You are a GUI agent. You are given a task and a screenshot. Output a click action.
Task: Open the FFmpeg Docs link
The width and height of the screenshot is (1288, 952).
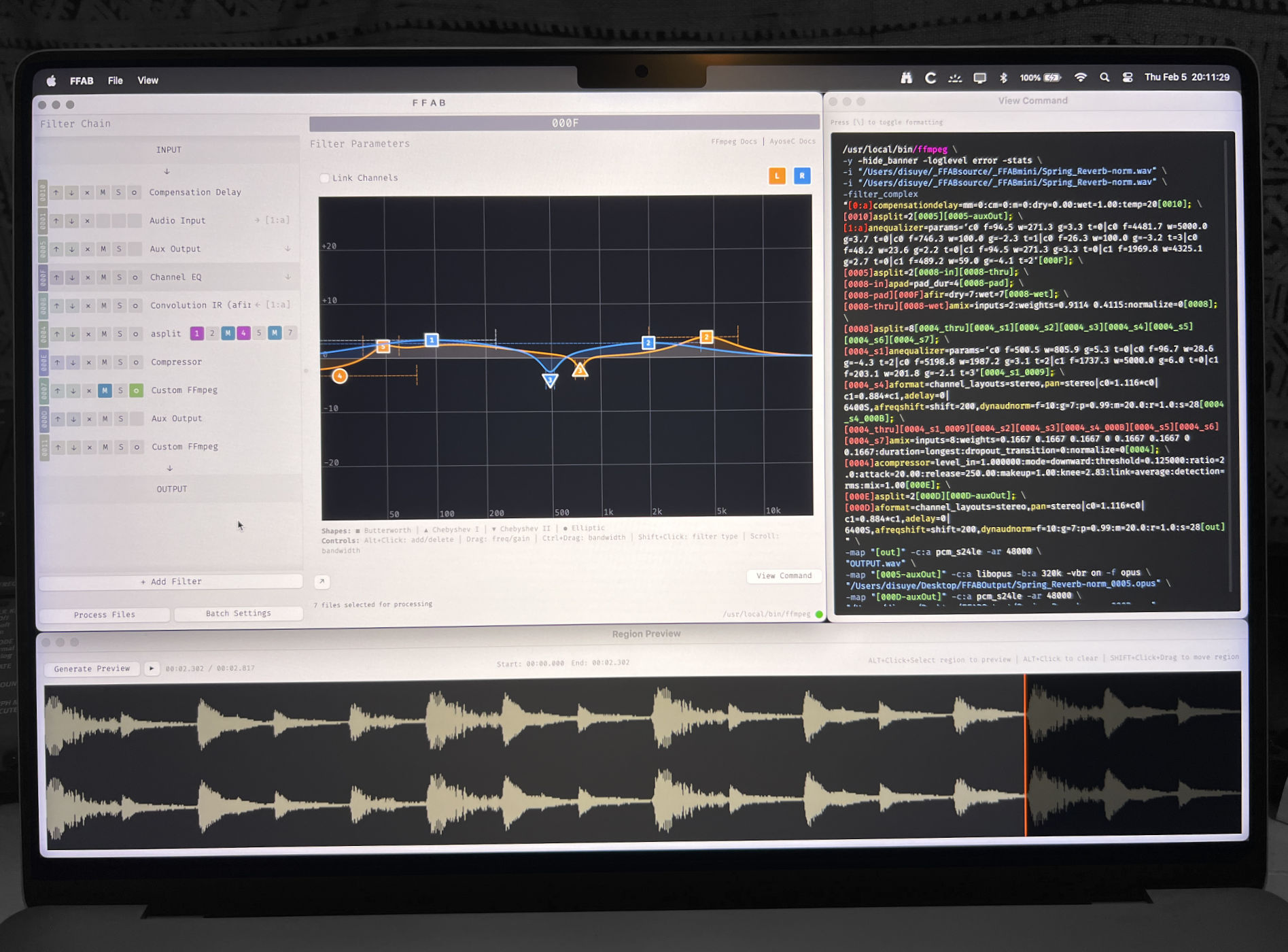pyautogui.click(x=733, y=141)
